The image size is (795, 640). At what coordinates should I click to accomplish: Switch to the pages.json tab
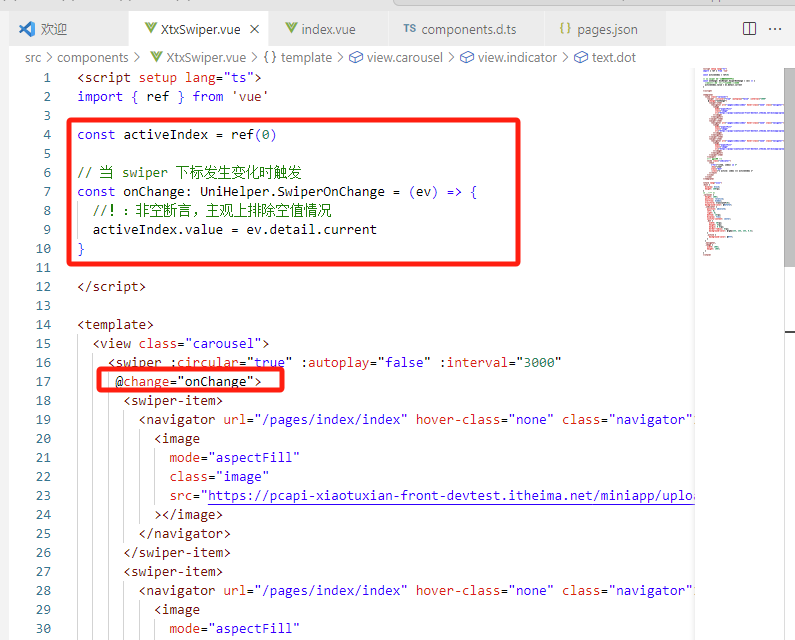[x=607, y=29]
